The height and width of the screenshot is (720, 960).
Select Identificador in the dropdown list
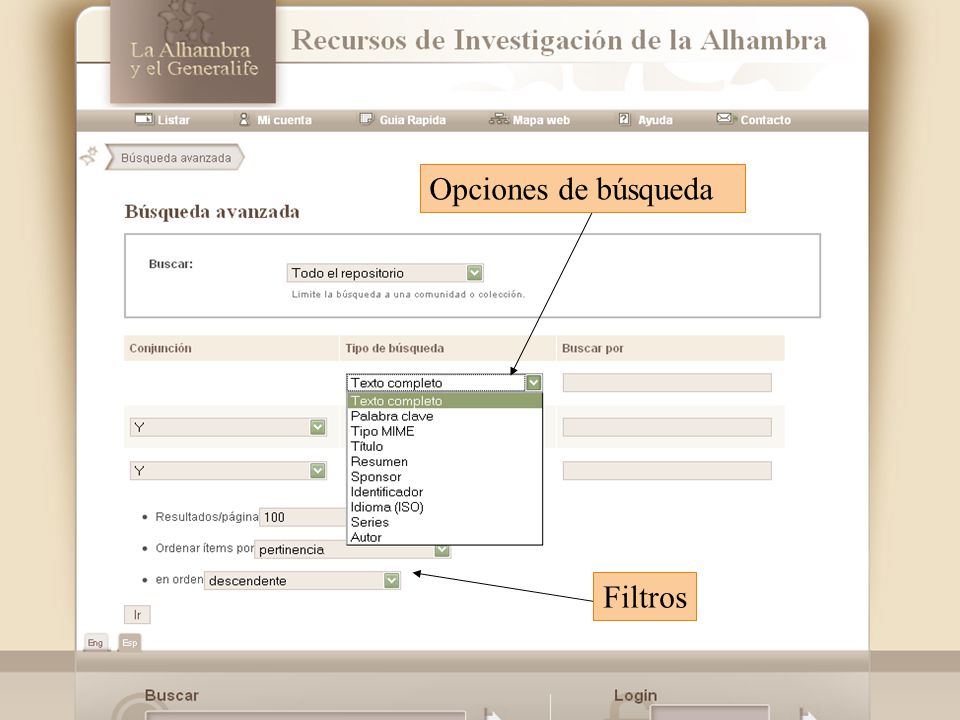tap(444, 492)
